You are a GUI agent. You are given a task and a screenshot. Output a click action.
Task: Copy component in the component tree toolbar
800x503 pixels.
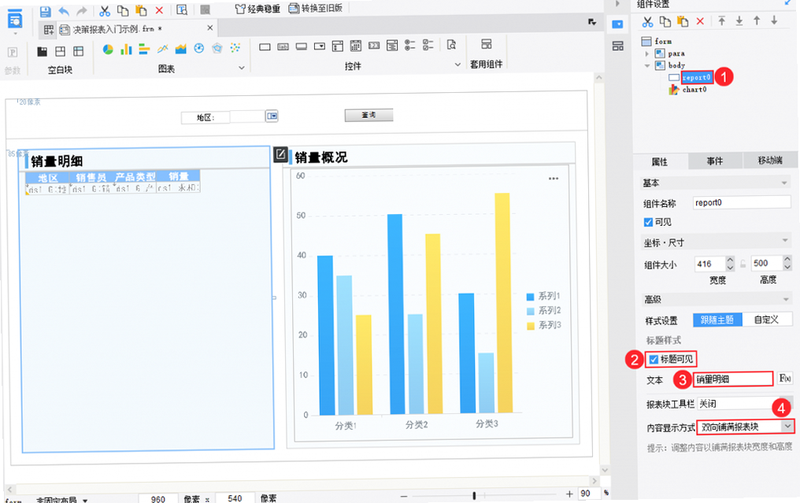[x=665, y=21]
